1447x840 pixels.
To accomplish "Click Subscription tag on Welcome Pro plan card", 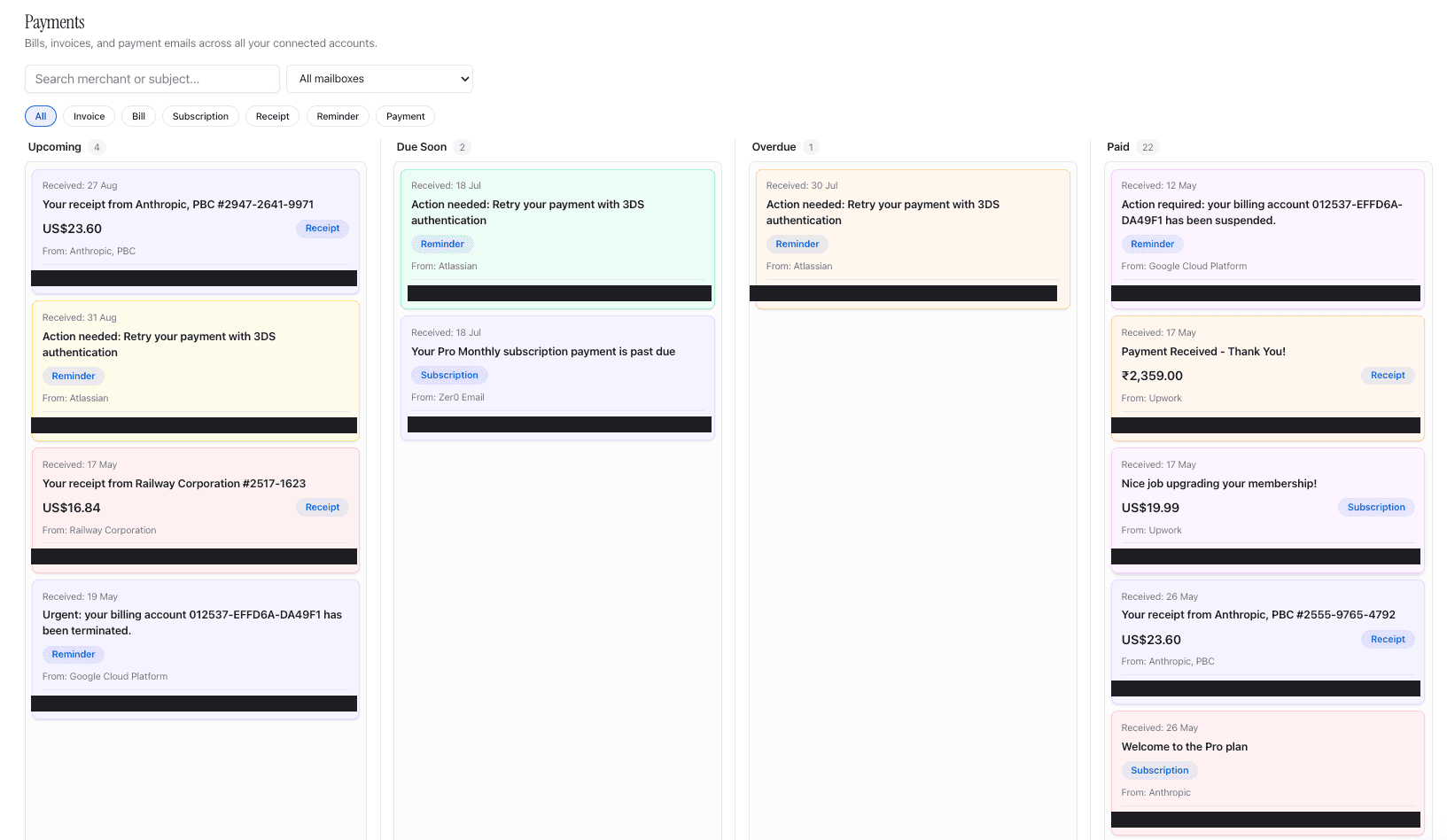I will (1159, 771).
